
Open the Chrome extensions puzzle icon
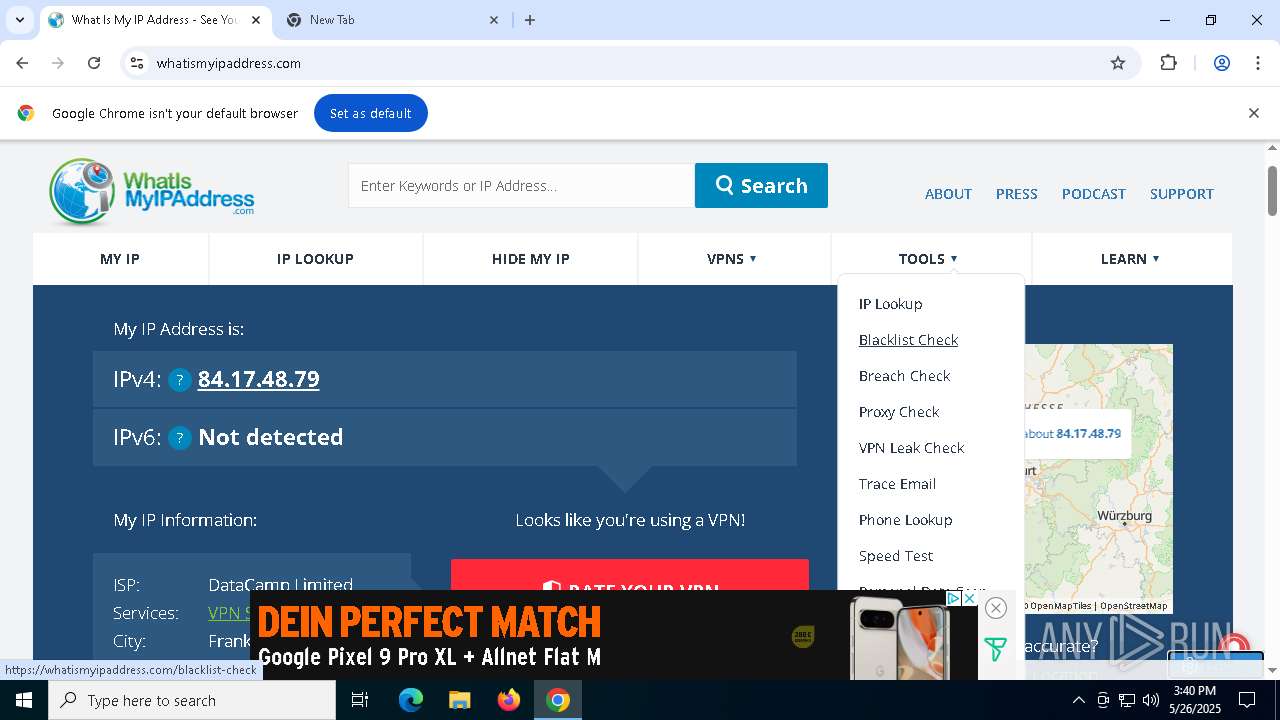1168,63
